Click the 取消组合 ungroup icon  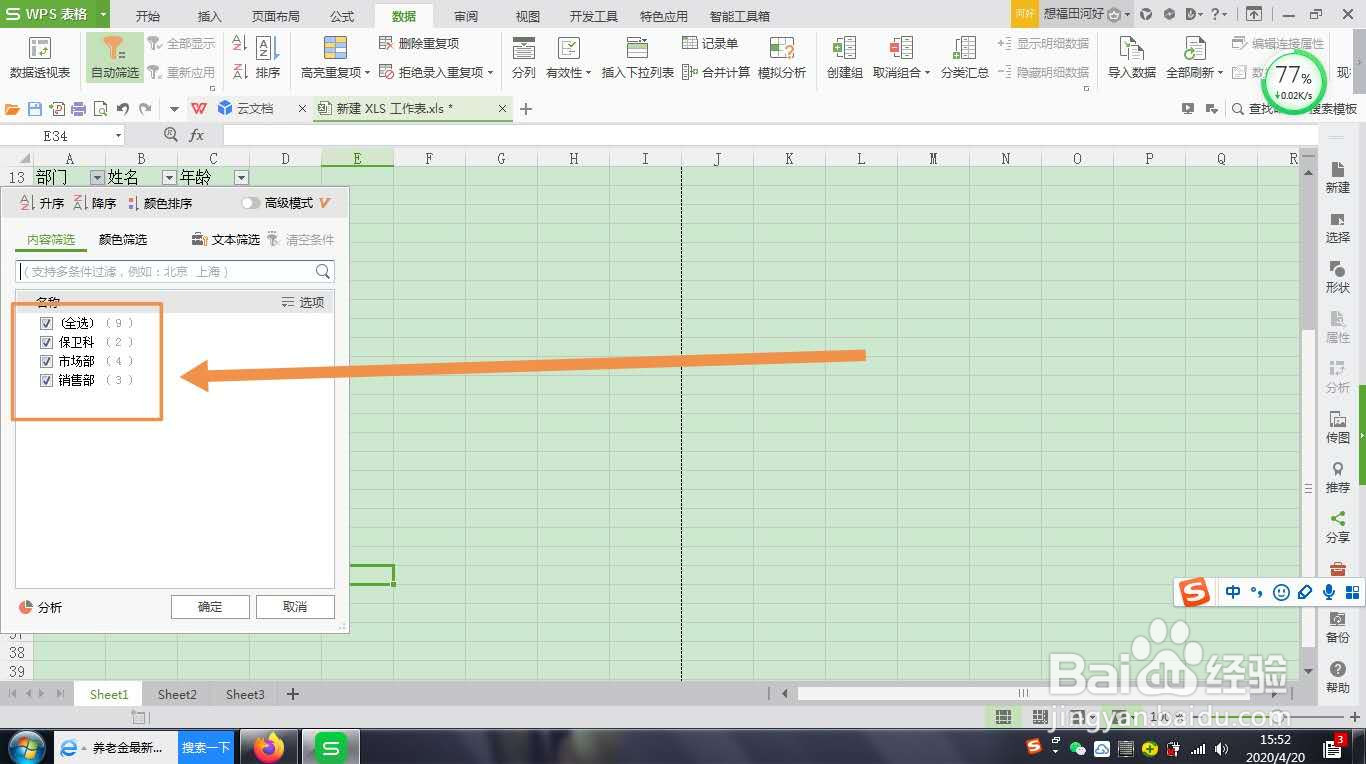(x=901, y=48)
